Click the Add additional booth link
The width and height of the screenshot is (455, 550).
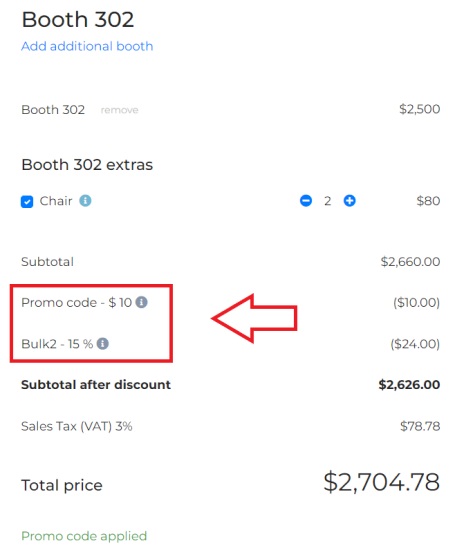pyautogui.click(x=87, y=46)
